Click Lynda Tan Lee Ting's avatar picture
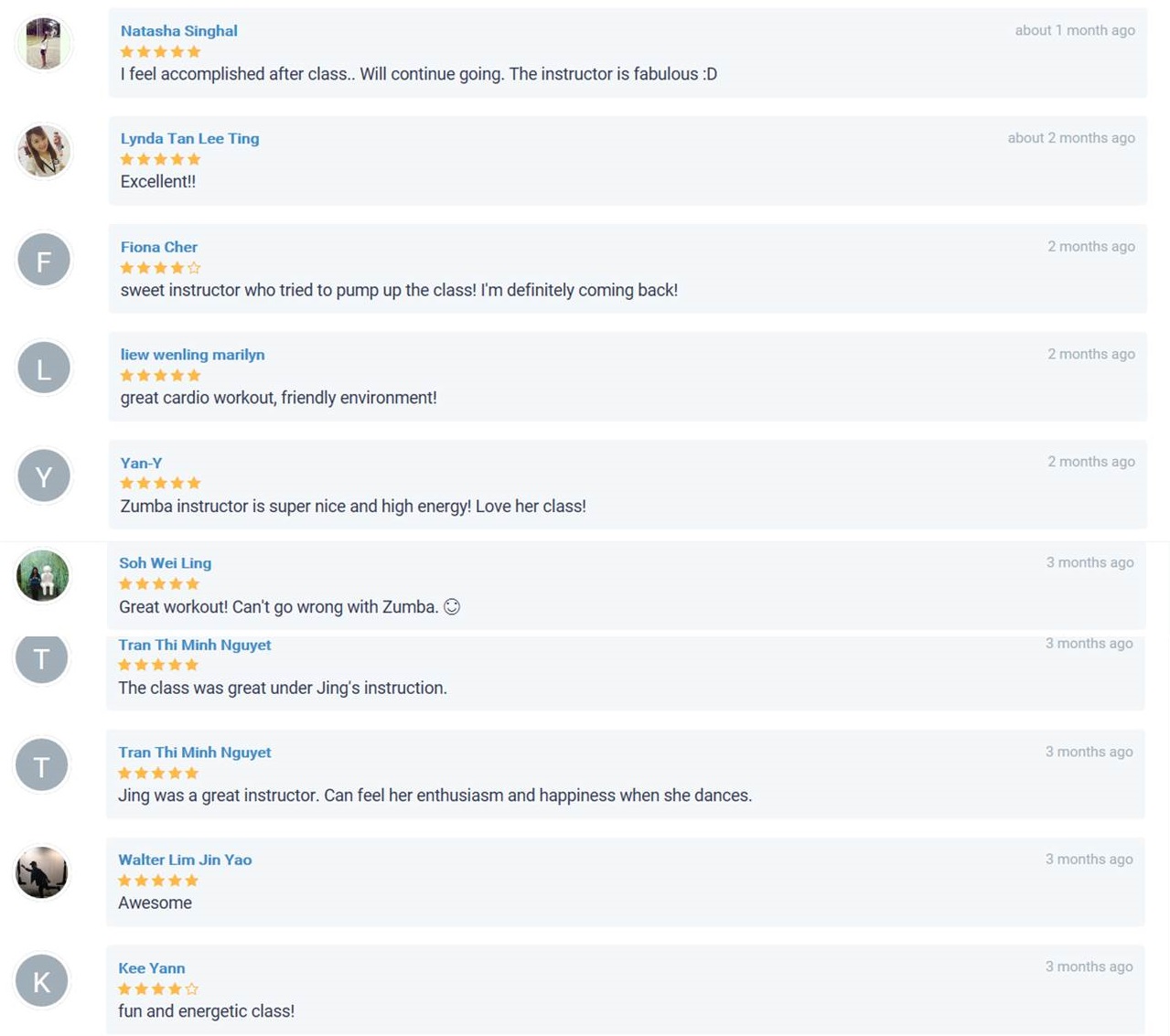The width and height of the screenshot is (1170, 1036). point(44,152)
